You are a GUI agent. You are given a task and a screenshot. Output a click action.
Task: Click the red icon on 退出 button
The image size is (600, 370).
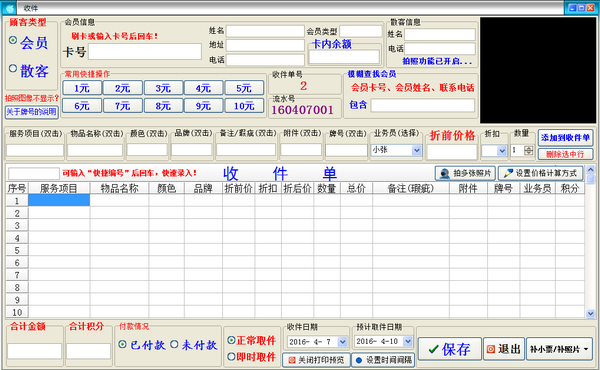tap(491, 349)
